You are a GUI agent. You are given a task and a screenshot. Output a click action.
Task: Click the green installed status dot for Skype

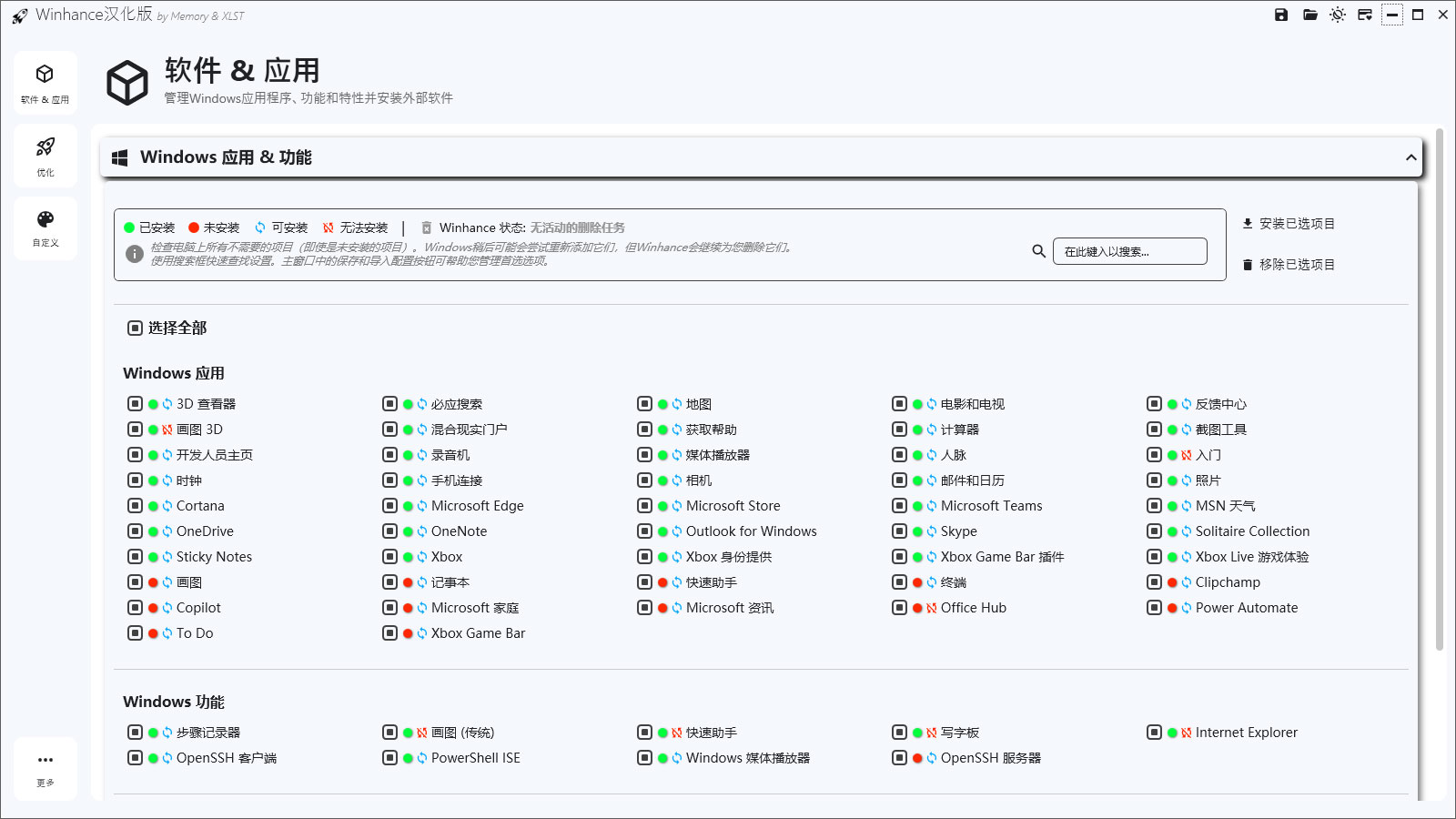coord(915,531)
